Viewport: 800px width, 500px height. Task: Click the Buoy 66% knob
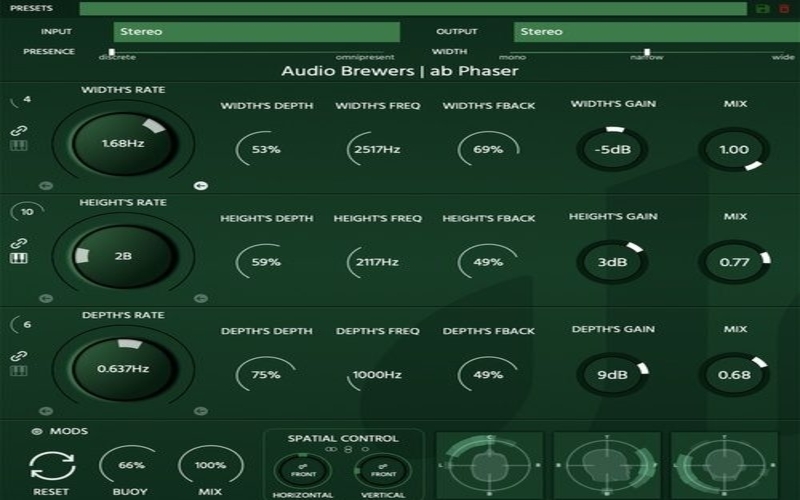(131, 465)
